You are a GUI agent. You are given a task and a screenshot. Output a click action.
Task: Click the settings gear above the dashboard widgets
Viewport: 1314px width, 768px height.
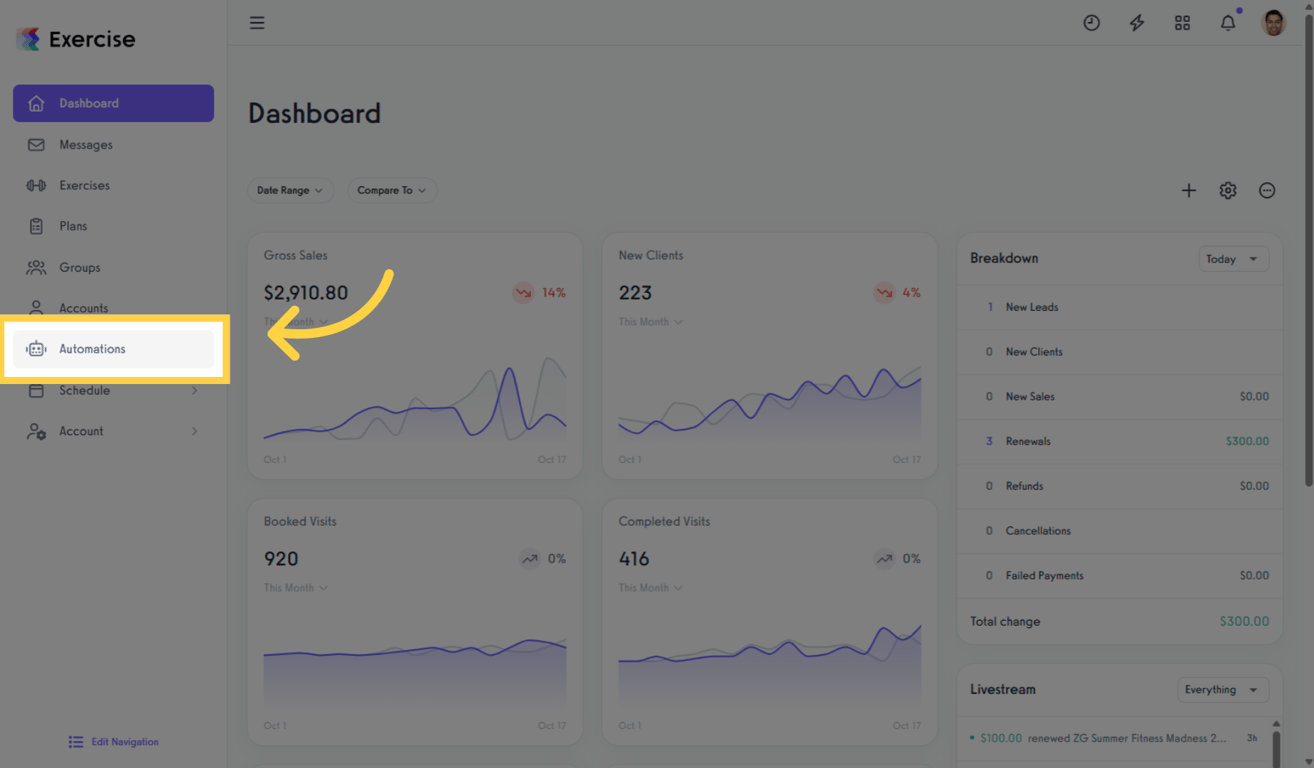1228,190
